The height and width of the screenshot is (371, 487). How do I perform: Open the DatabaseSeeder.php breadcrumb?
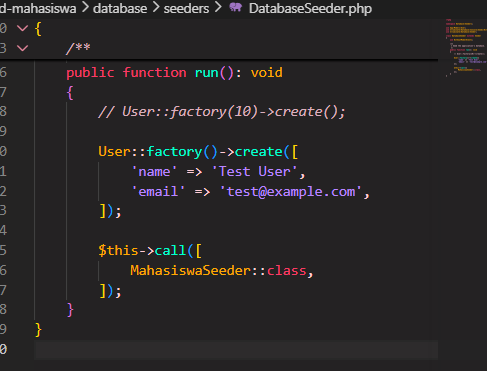click(310, 8)
